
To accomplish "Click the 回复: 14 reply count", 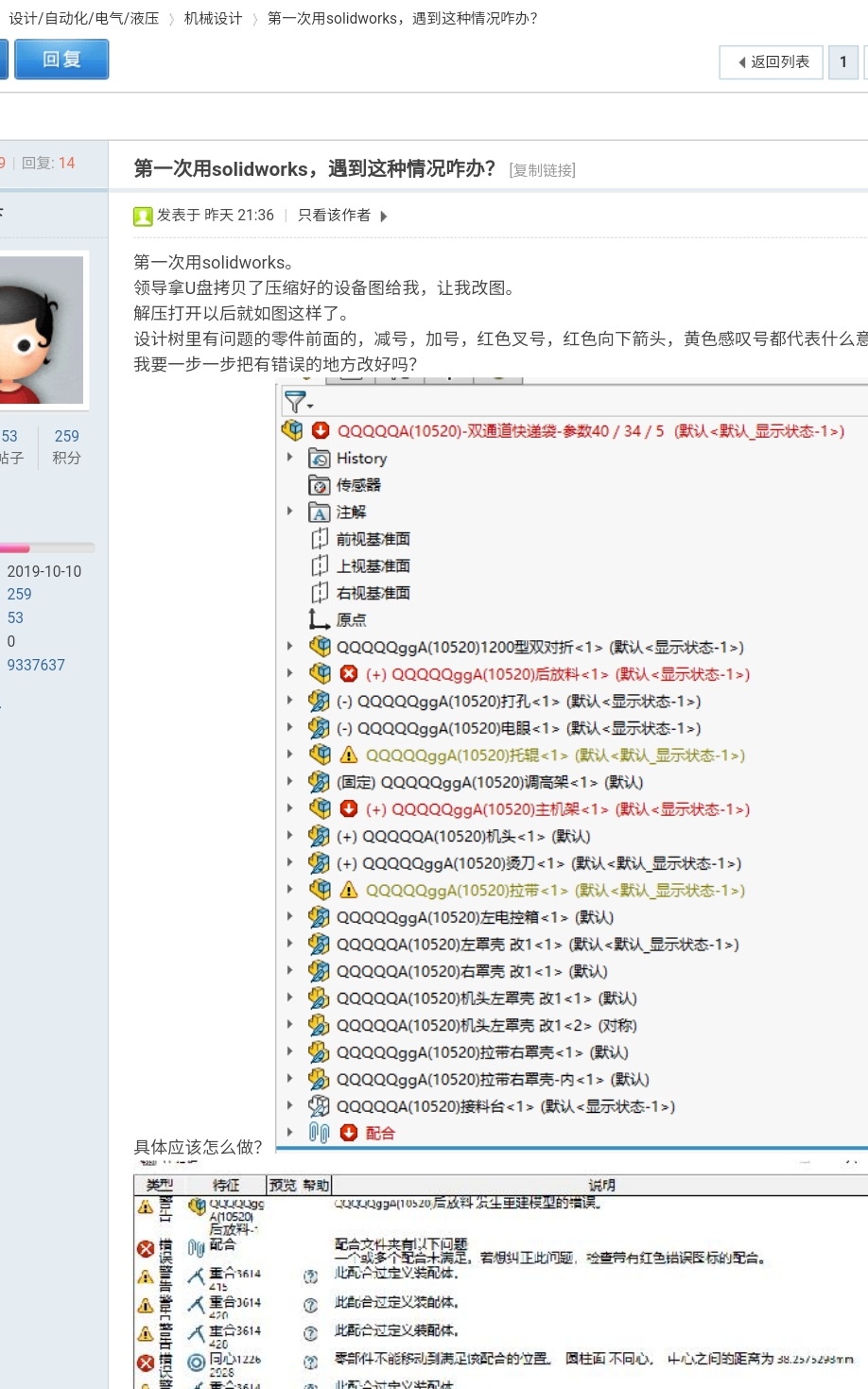I will tap(48, 163).
